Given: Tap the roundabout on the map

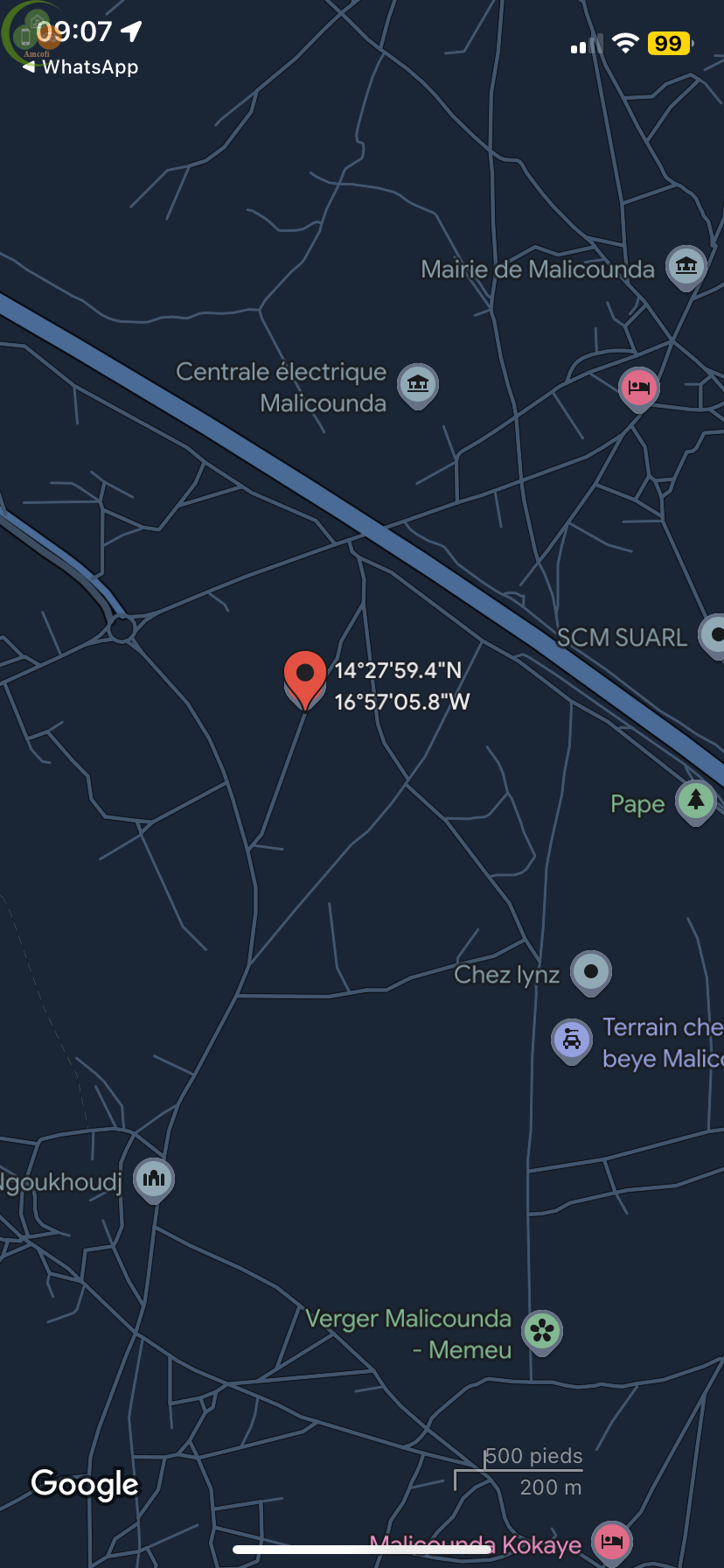Looking at the screenshot, I should click(122, 628).
